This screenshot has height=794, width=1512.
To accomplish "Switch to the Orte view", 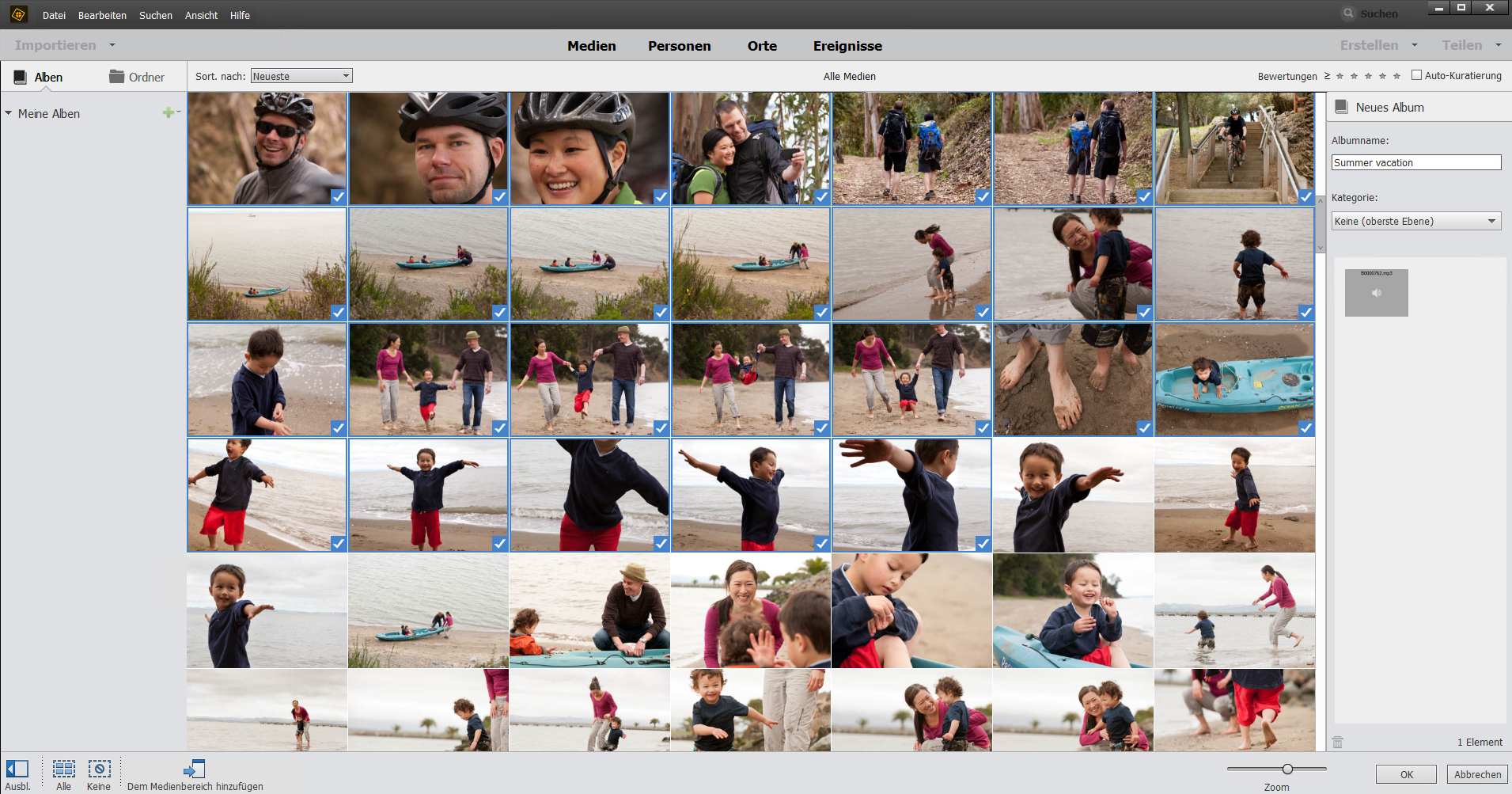I will click(762, 46).
